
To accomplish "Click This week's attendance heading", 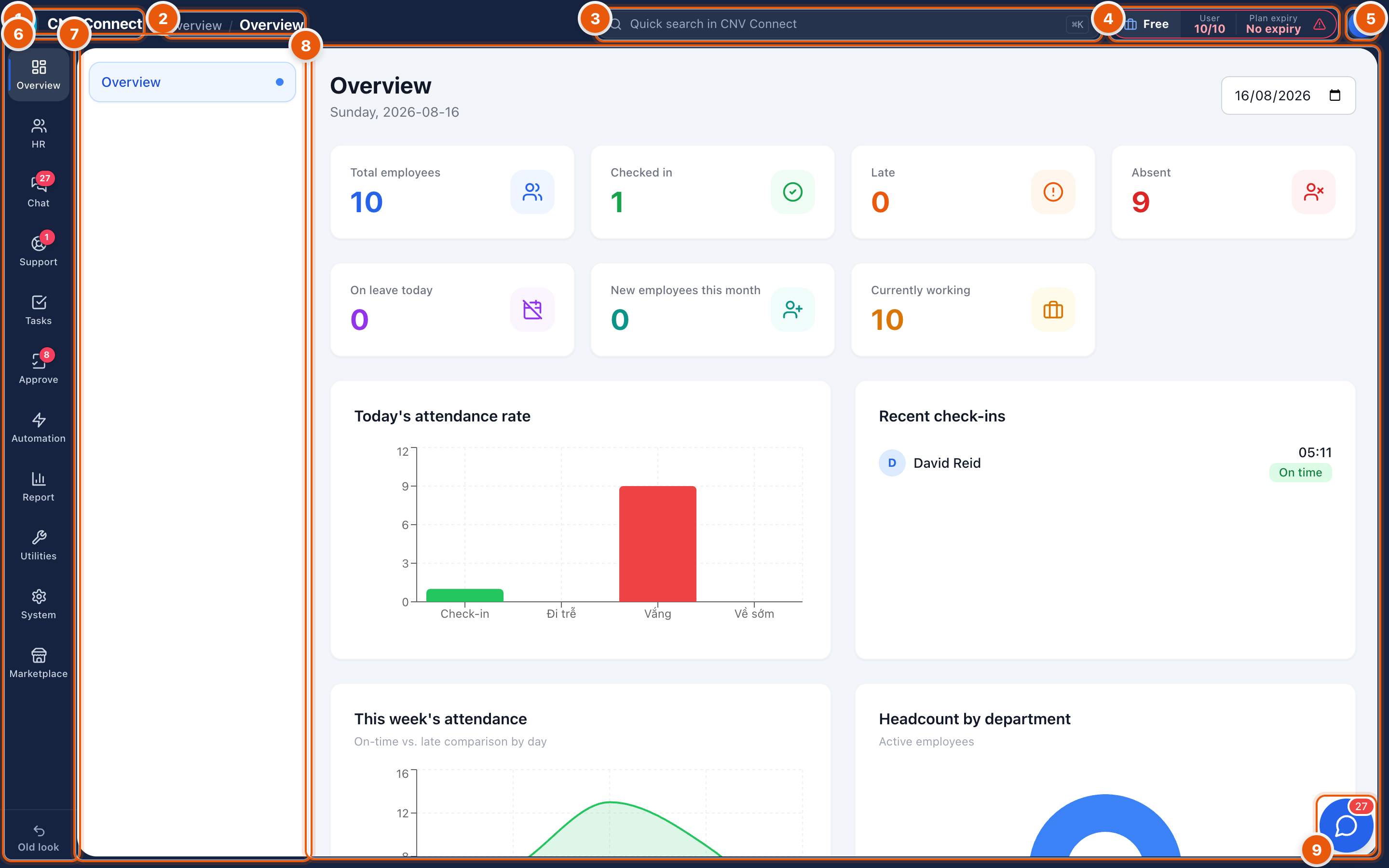I will tap(440, 719).
